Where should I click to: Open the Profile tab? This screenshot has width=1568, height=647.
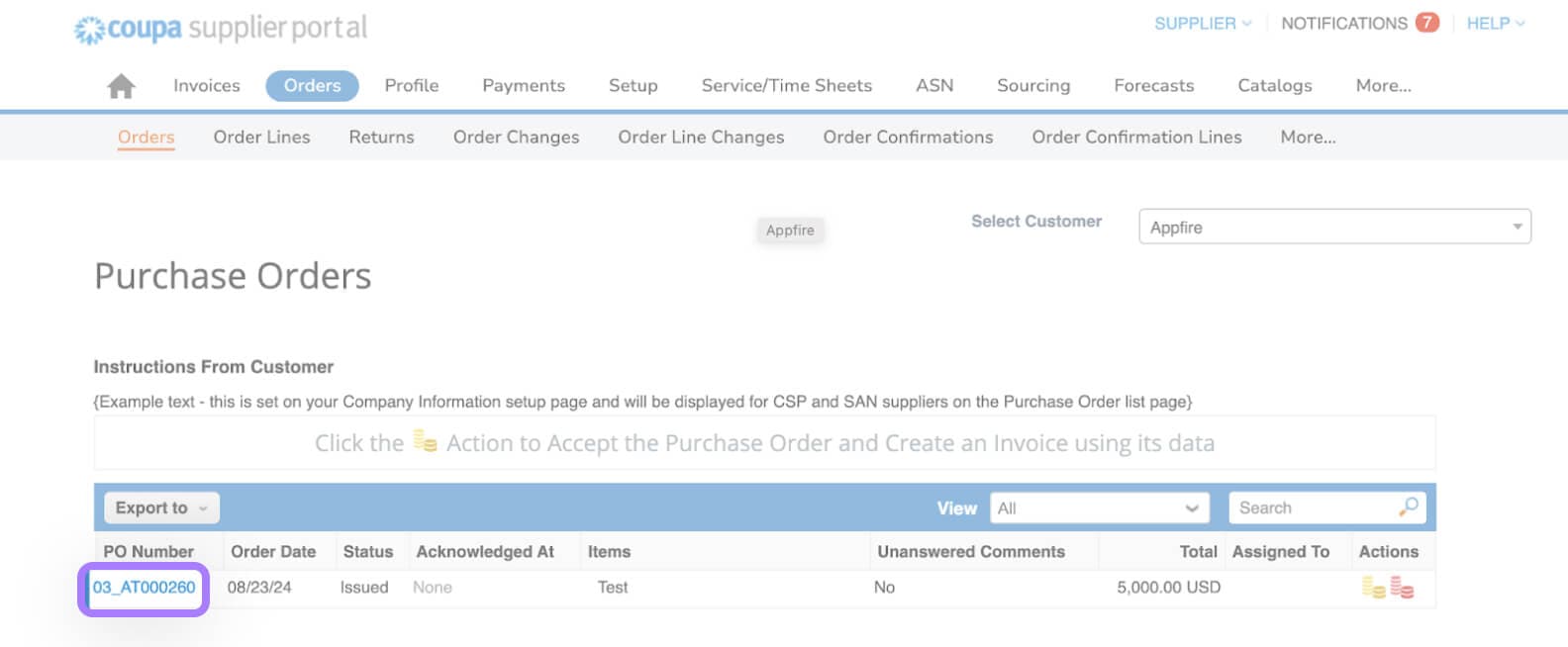412,86
